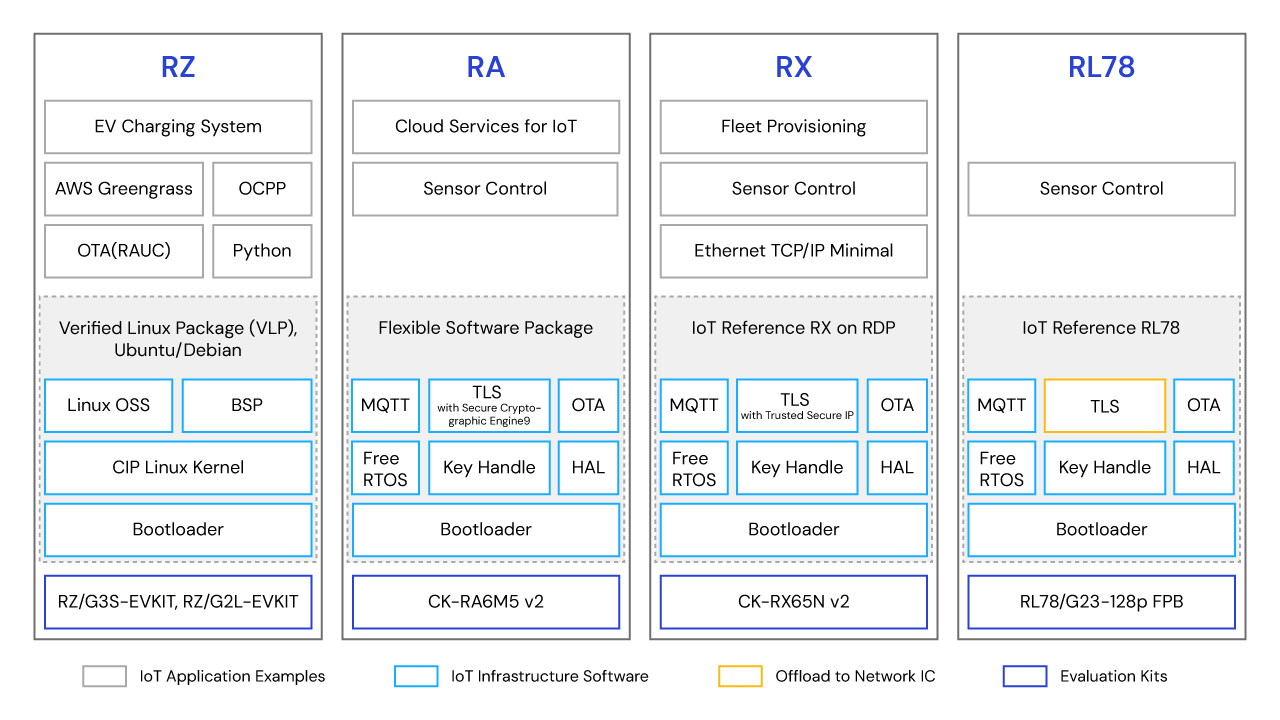Expand the Verified Linux Package section
Screen dimensions: 1280x720
click(178, 339)
